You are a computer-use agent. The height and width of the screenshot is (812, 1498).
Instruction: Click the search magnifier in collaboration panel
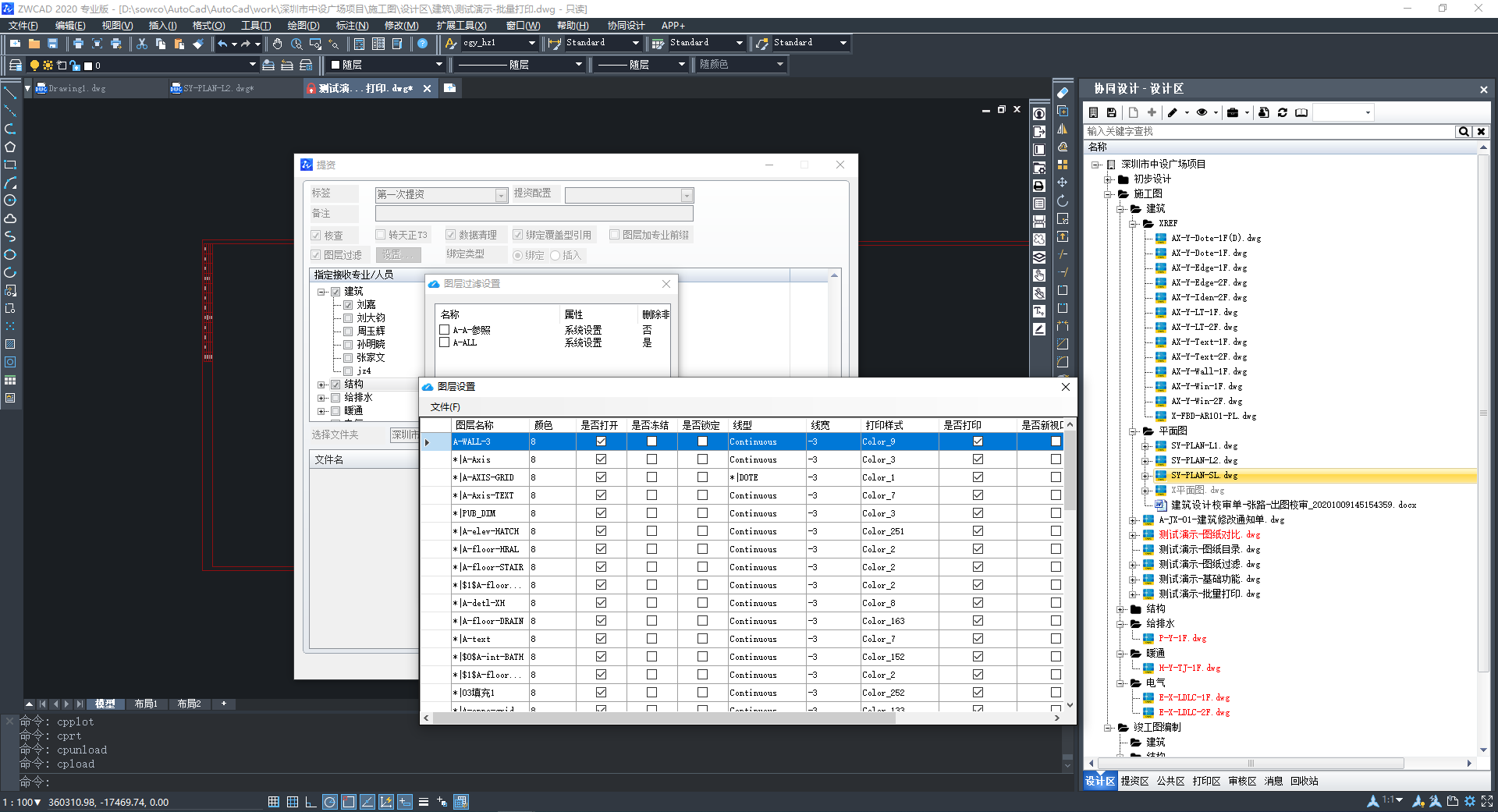coord(1464,132)
